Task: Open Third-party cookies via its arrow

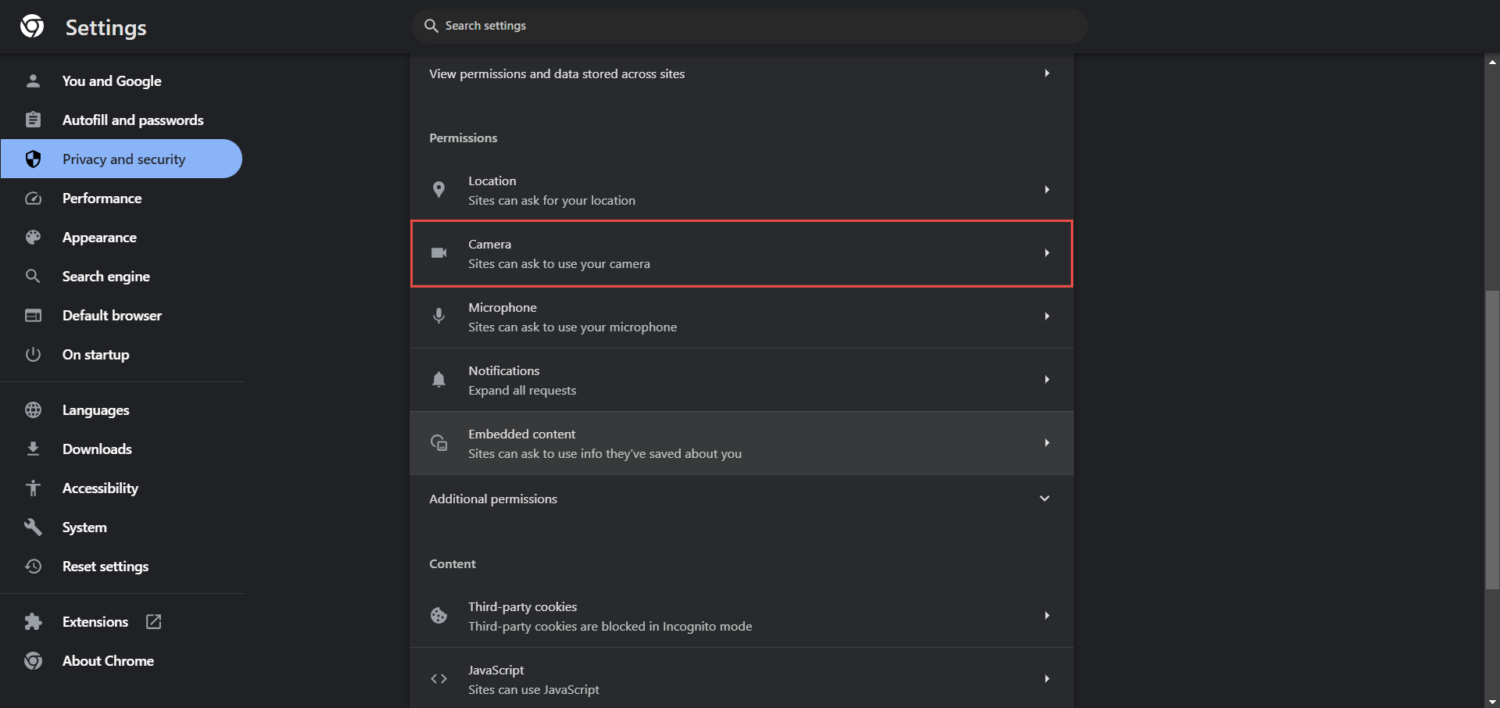Action: click(x=1047, y=616)
